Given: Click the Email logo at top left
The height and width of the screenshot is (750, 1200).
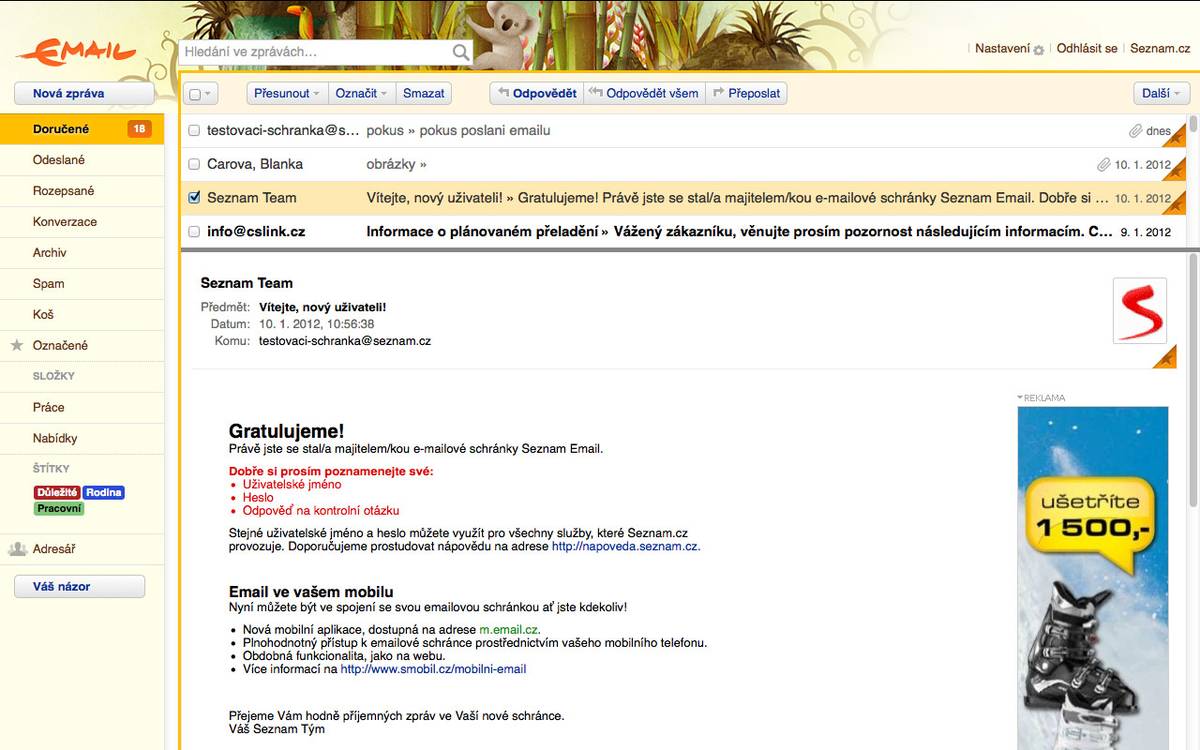Looking at the screenshot, I should tap(76, 50).
